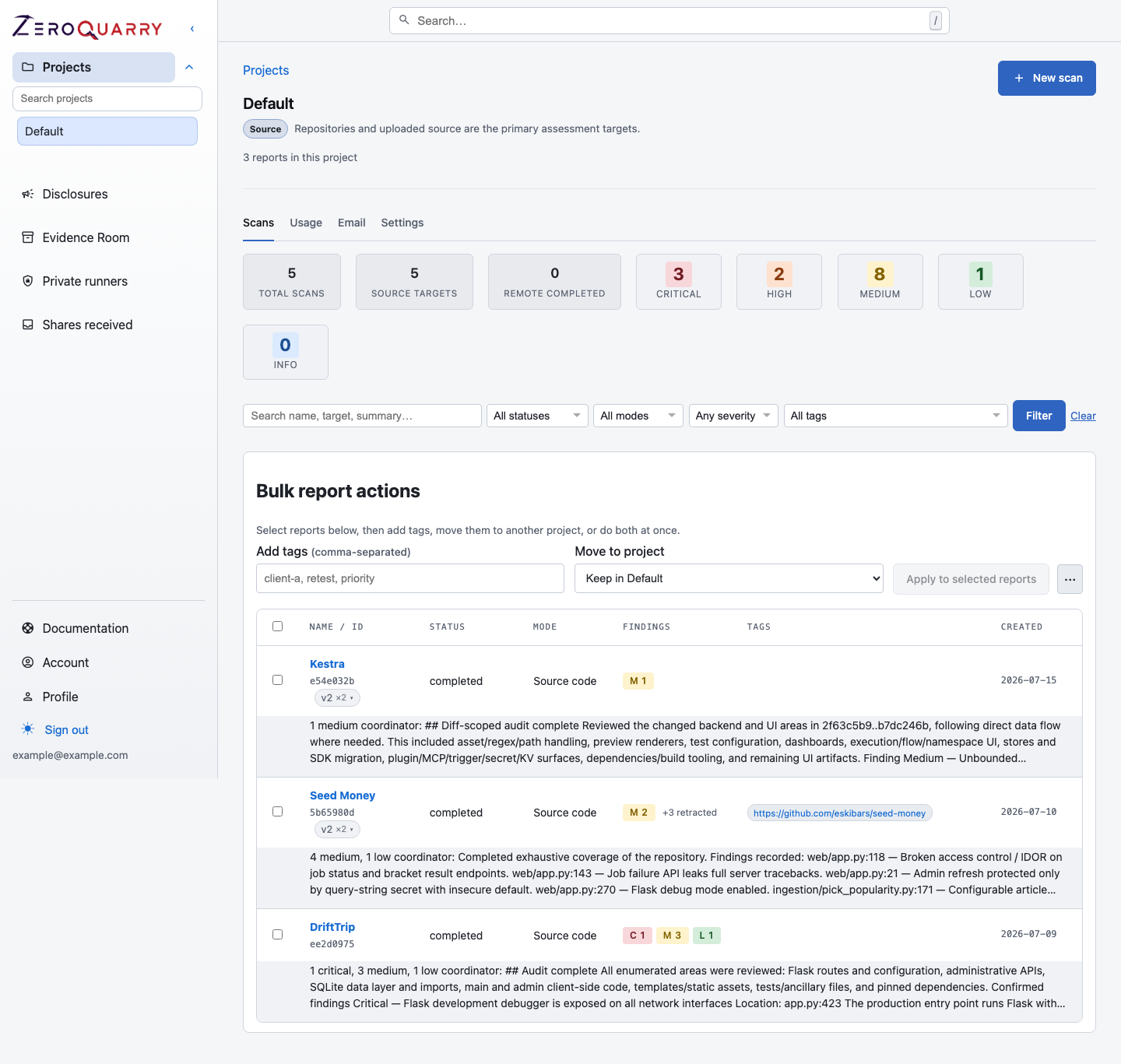The height and width of the screenshot is (1064, 1121).
Task: Click the Source Targets stat card
Action: tap(414, 282)
